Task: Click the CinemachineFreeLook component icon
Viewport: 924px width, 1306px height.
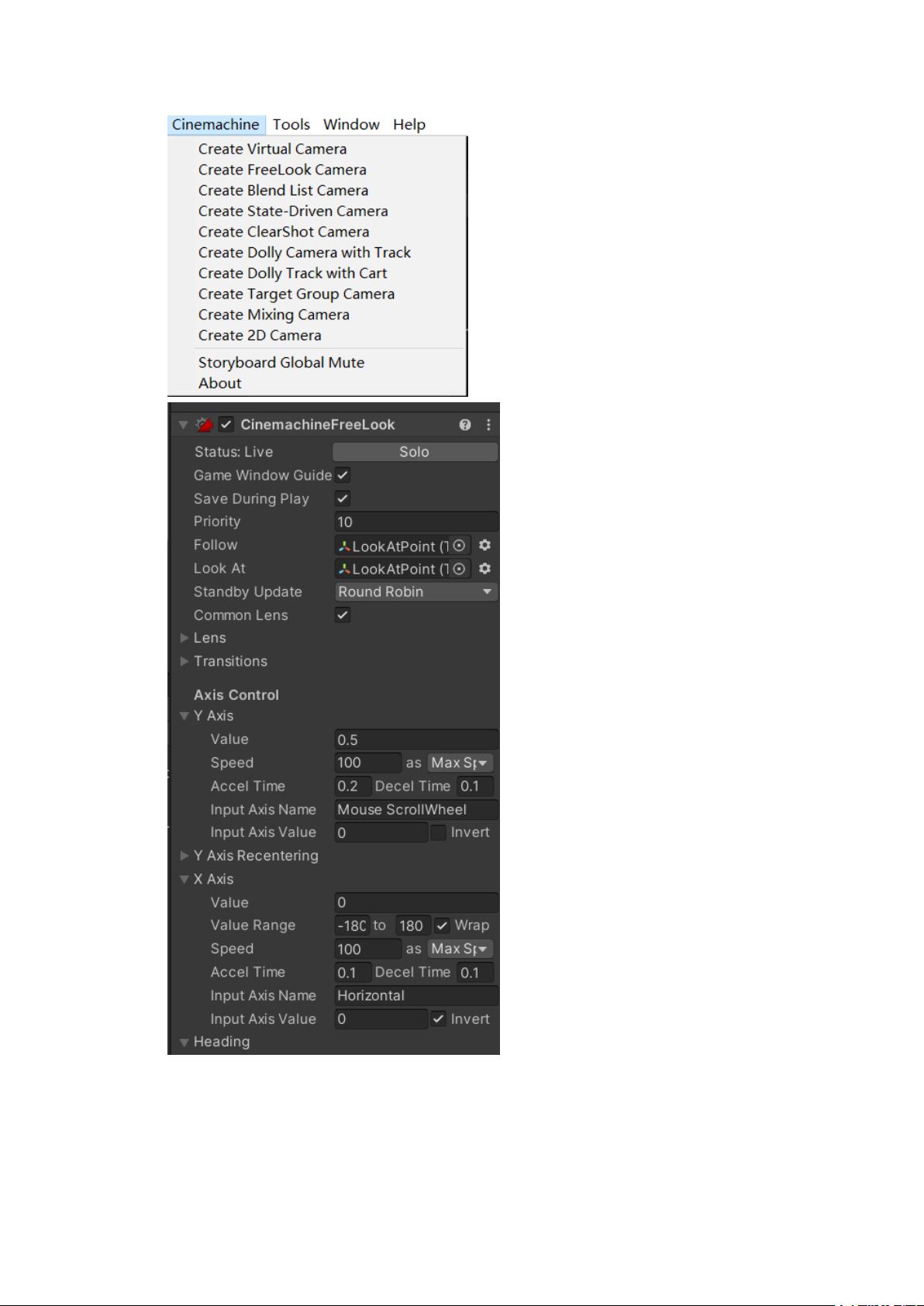Action: click(205, 425)
